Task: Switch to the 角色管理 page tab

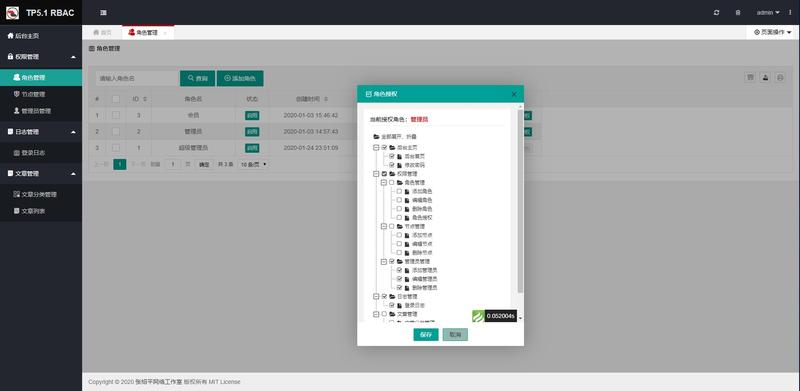Action: point(147,32)
